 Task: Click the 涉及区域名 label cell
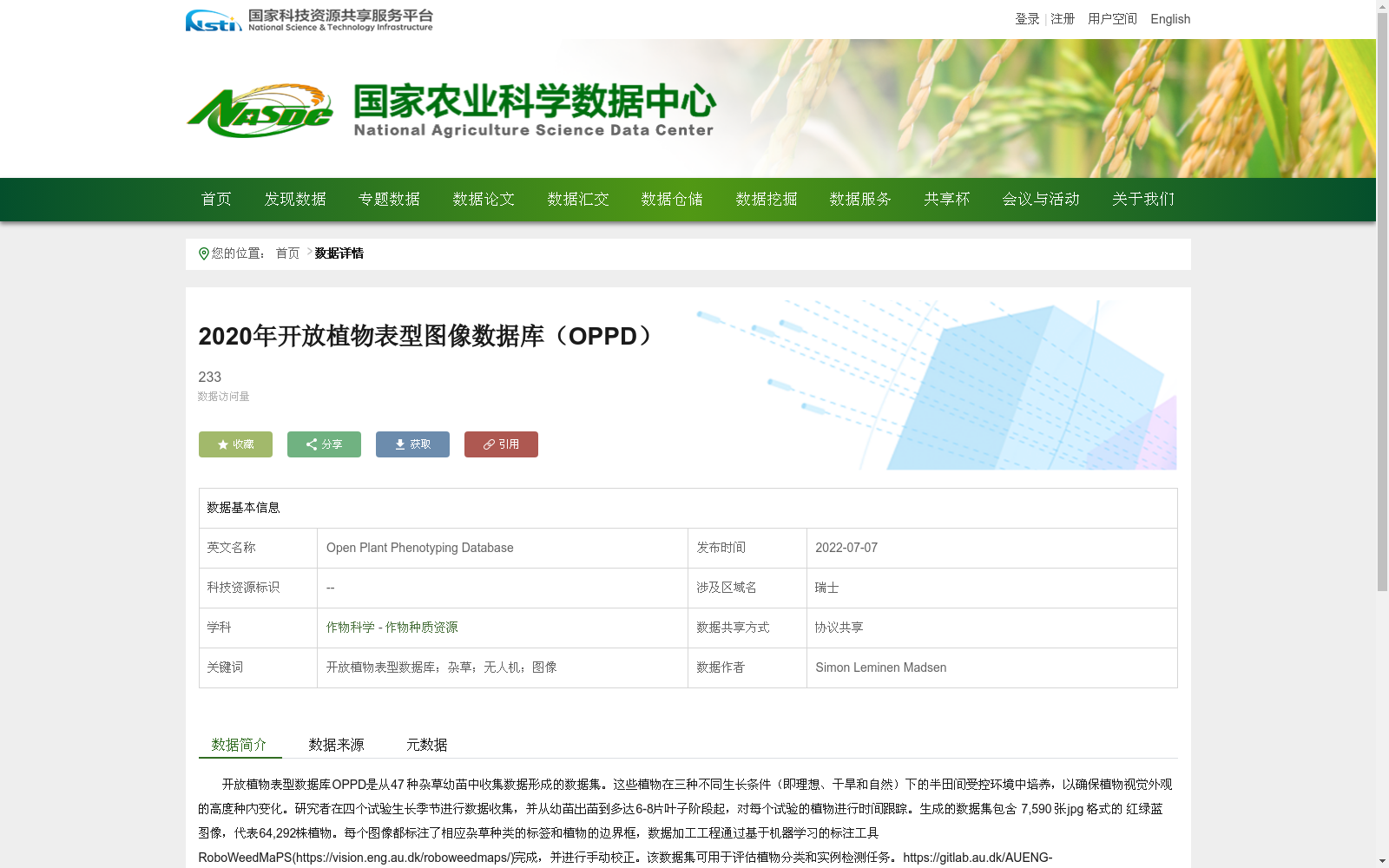click(747, 589)
